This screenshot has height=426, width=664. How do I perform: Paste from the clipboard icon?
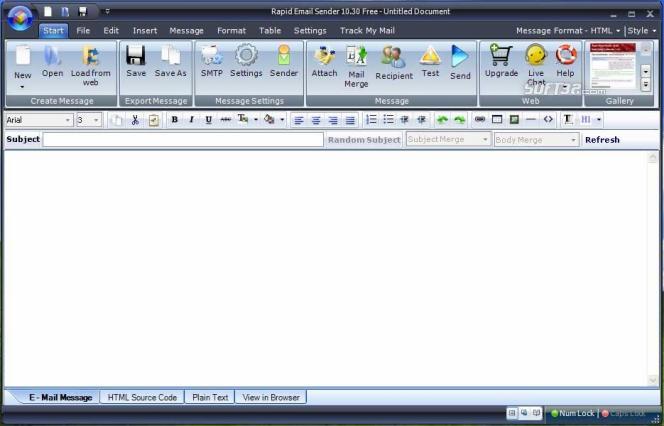pyautogui.click(x=153, y=120)
